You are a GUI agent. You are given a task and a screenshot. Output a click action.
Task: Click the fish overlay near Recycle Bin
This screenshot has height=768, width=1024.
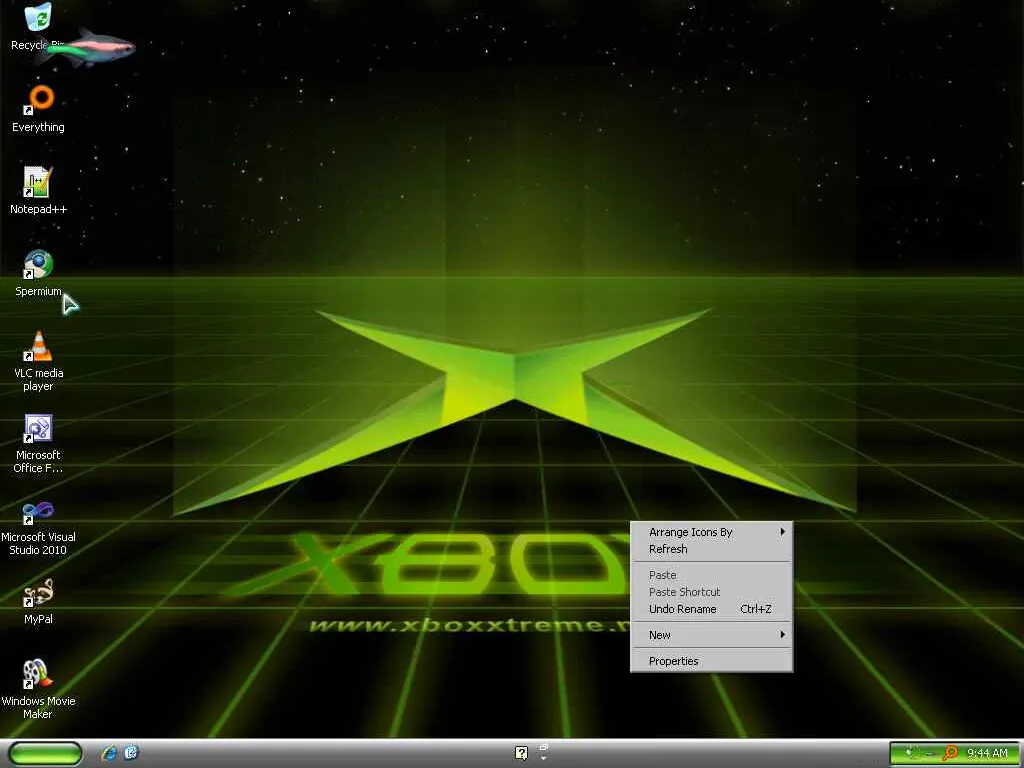point(88,47)
